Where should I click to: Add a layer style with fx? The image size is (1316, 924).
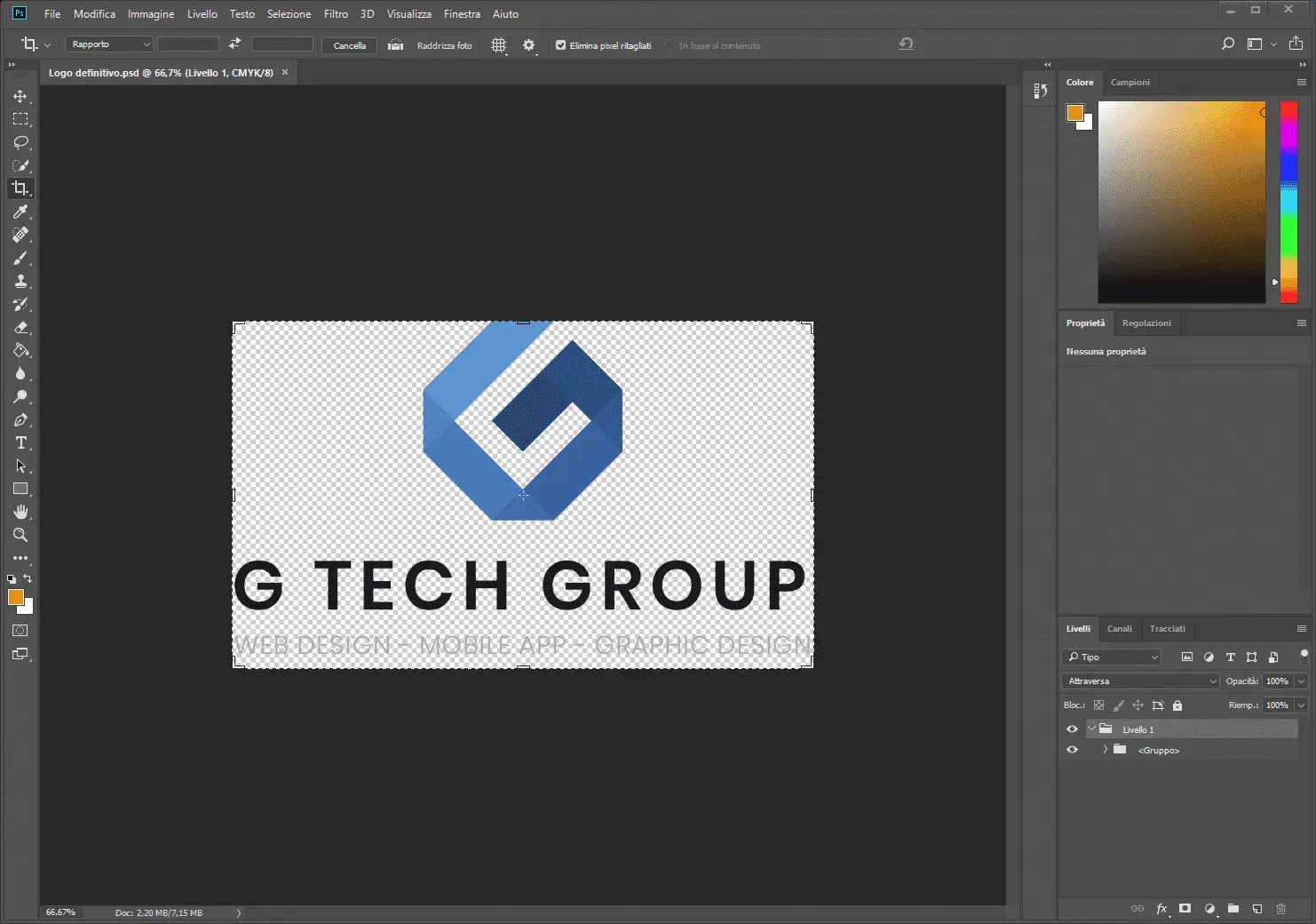click(1161, 909)
